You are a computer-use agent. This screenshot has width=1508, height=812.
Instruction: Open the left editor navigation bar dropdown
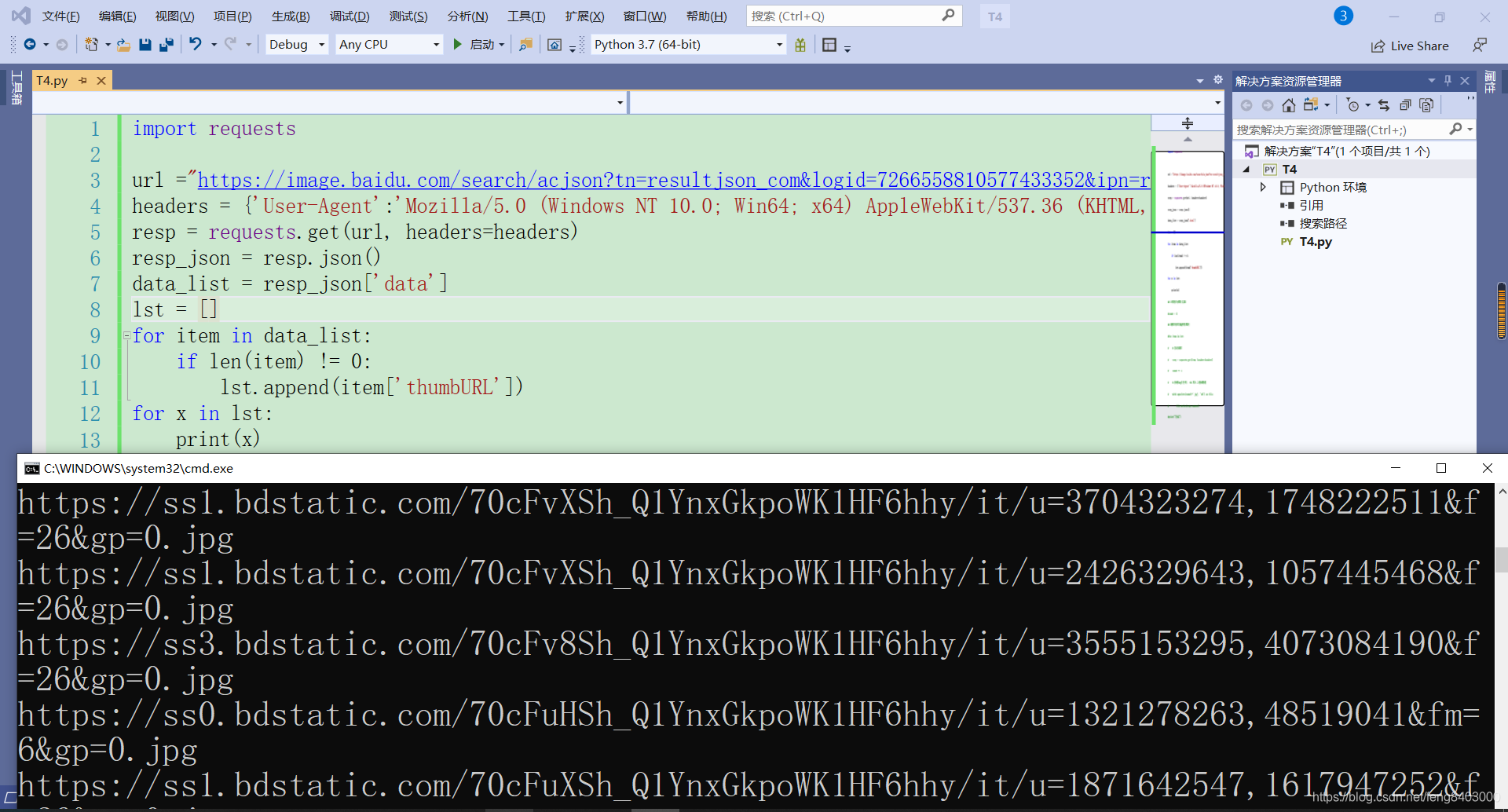(620, 103)
